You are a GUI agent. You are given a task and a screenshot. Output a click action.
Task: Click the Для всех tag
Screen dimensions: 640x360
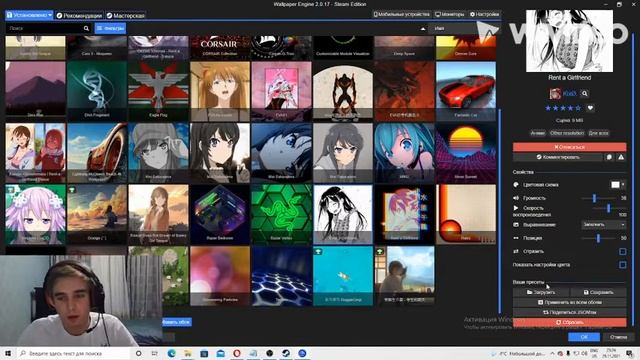point(598,133)
